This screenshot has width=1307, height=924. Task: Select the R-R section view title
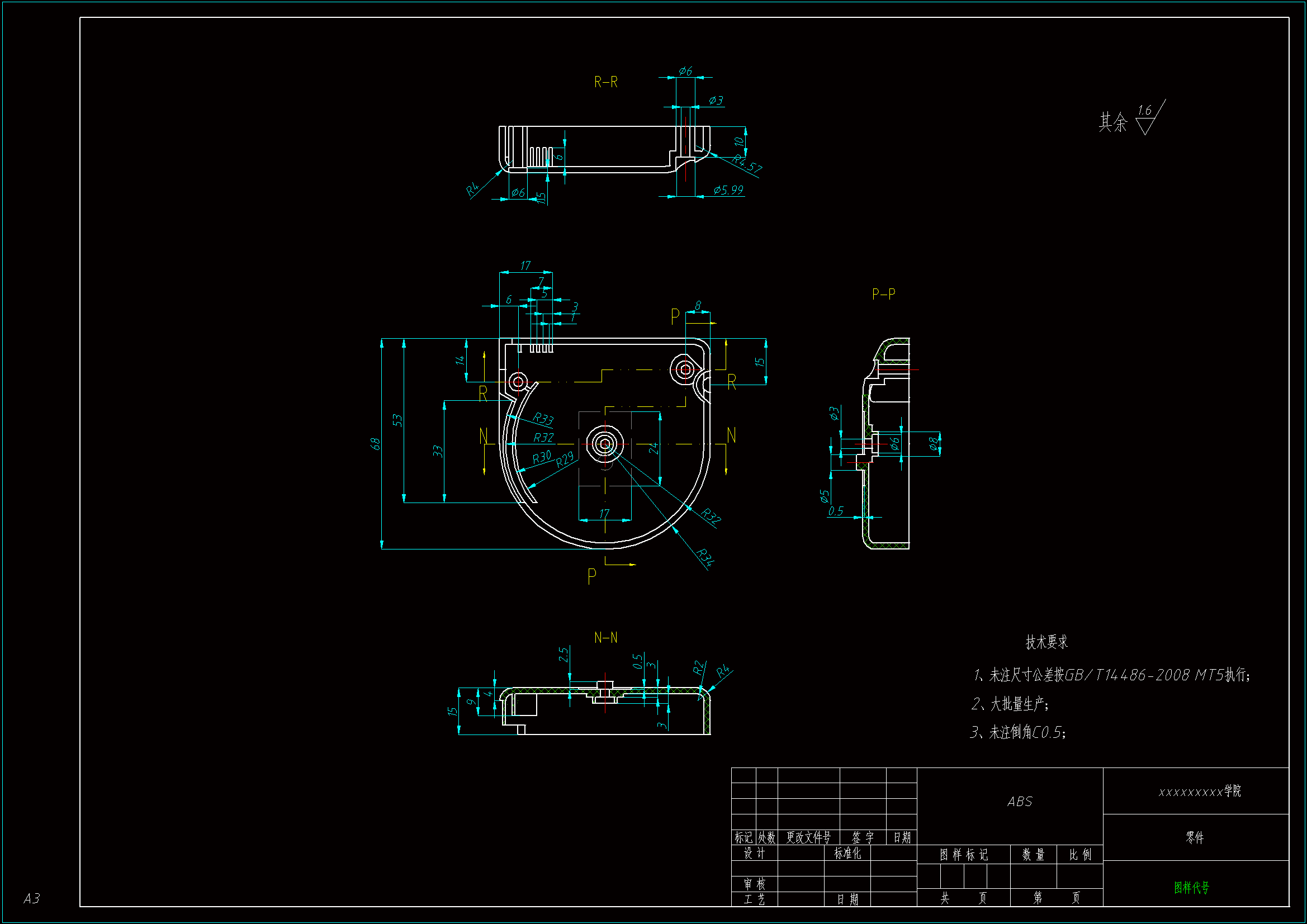605,82
